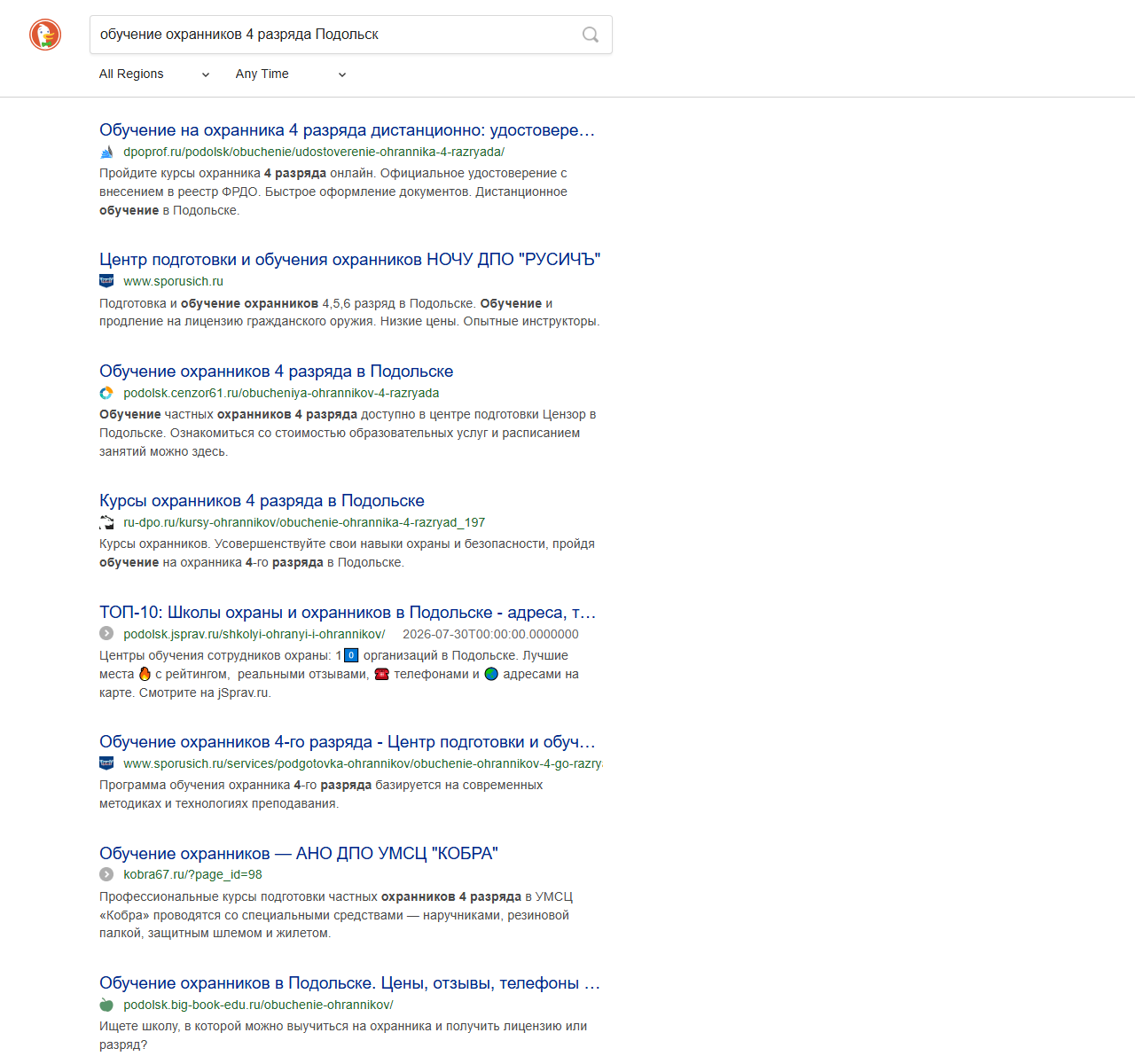Open 'Обучение охранников 4 разряда в Подольске' result

point(277,372)
